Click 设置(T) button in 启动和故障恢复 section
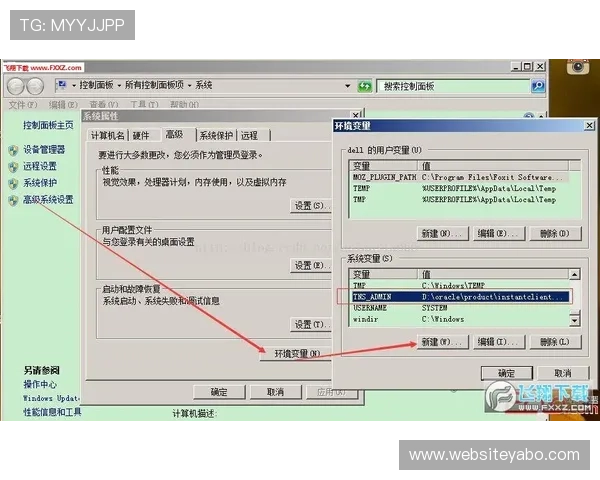The height and width of the screenshot is (480, 600). [311, 325]
